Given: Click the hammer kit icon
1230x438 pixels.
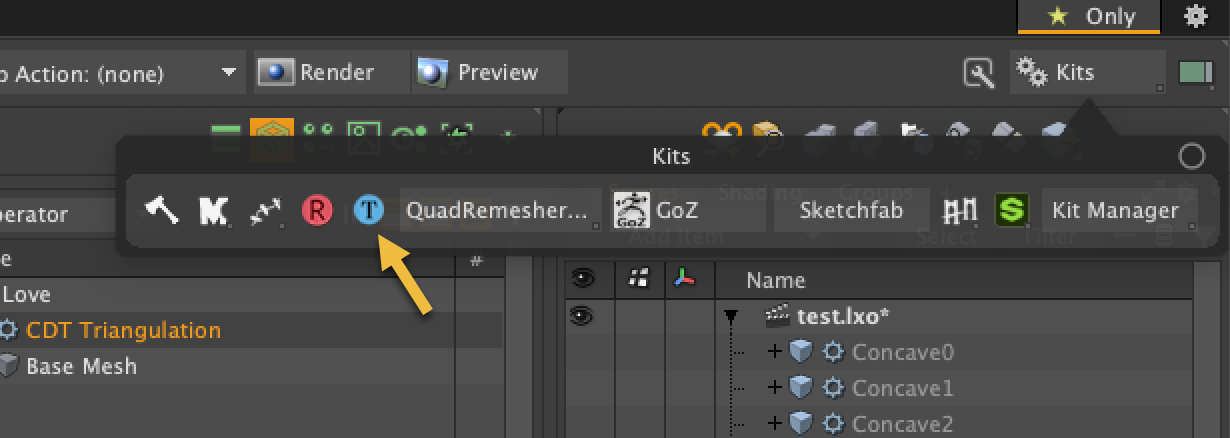Looking at the screenshot, I should 162,210.
